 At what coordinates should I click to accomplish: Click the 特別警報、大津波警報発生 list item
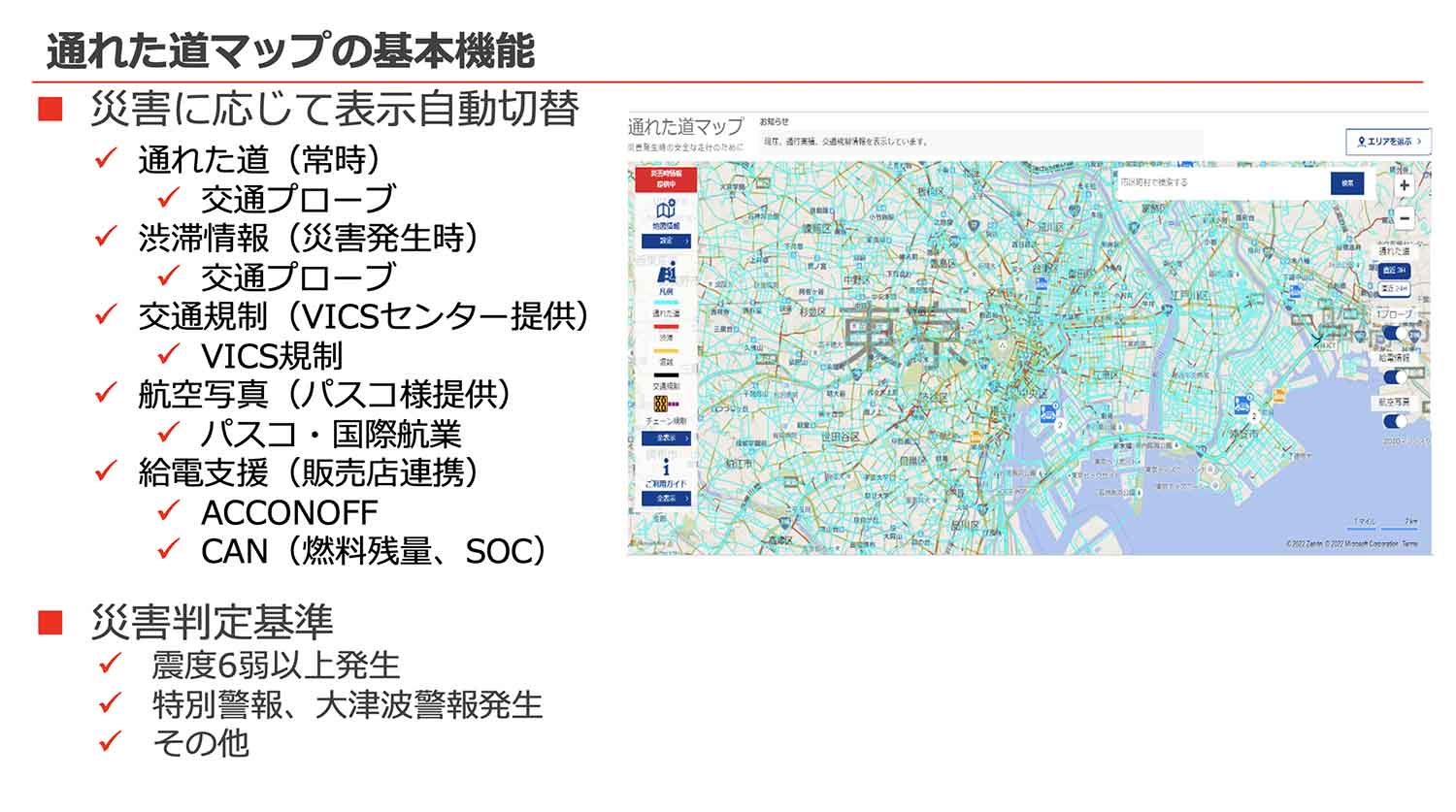point(347,704)
